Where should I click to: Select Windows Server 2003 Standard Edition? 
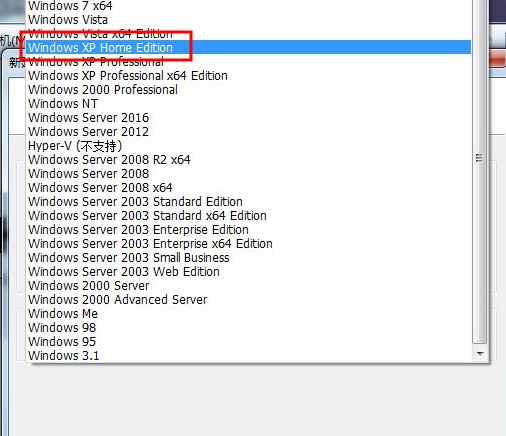pos(249,202)
